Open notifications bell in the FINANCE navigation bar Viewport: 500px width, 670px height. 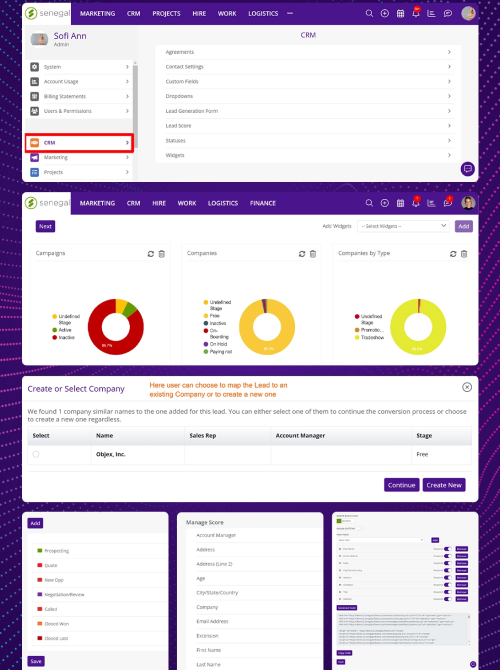pyautogui.click(x=416, y=202)
